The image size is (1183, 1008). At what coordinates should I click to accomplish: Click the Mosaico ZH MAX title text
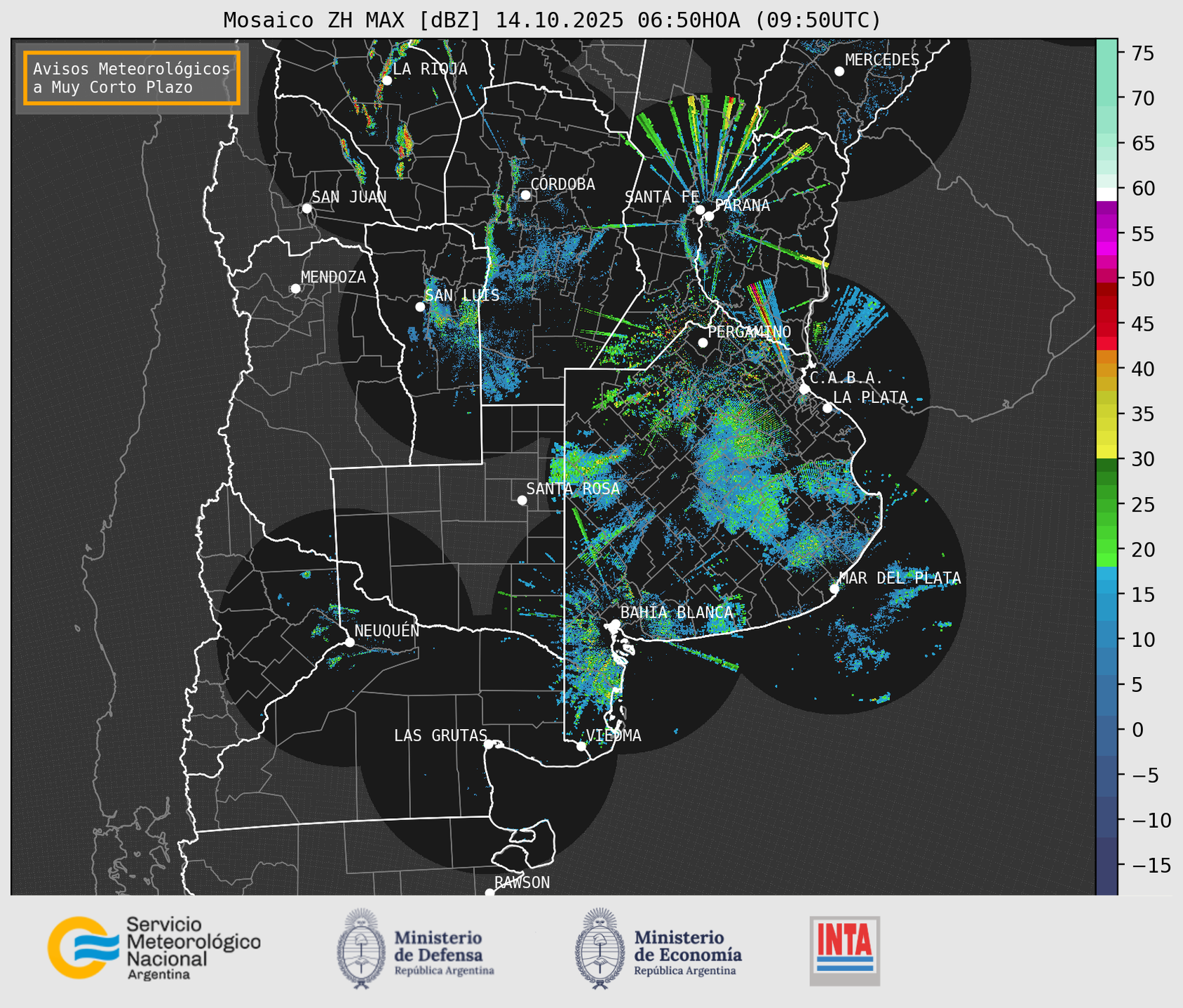coord(552,20)
